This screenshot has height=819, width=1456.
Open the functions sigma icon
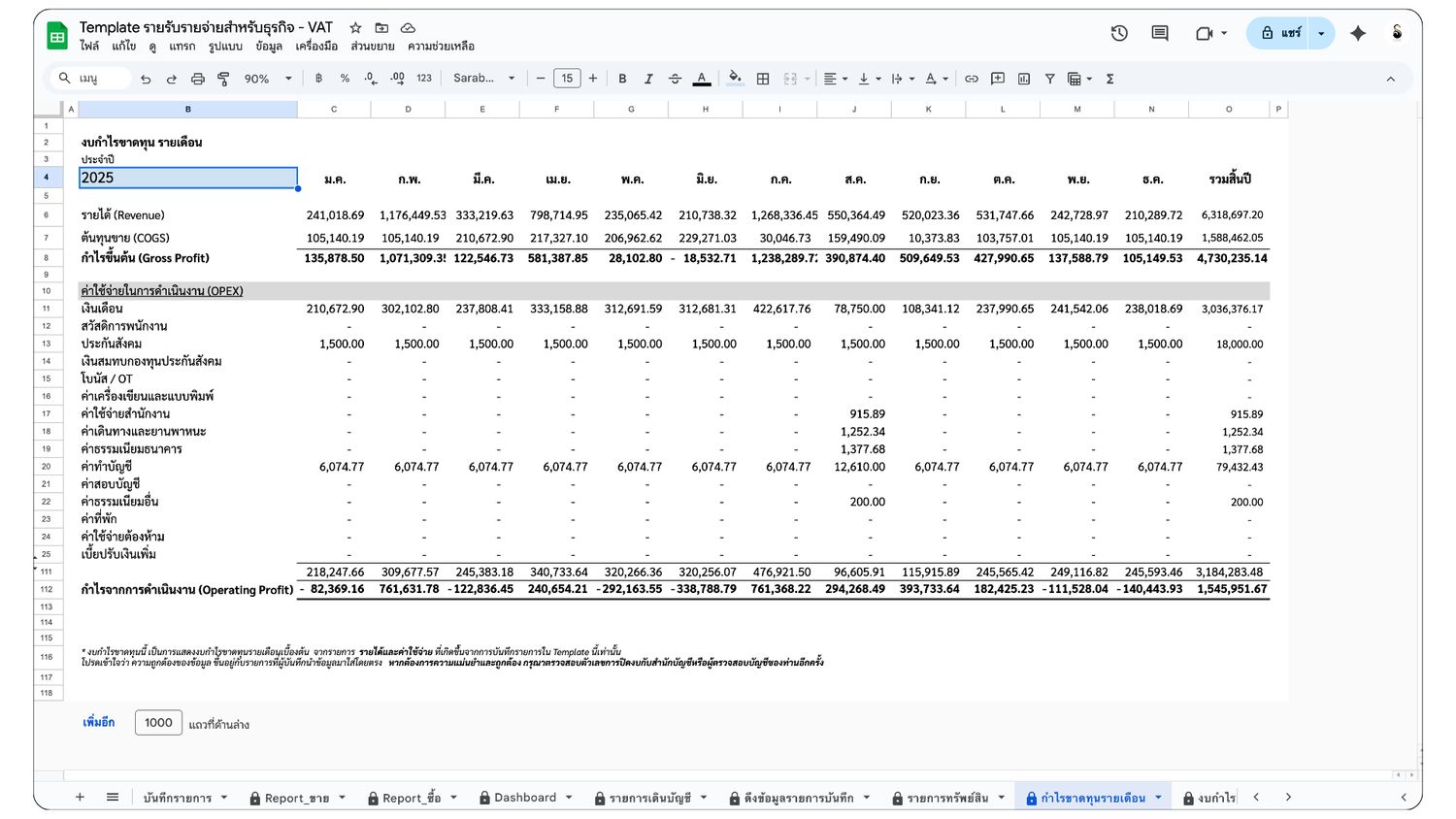(1109, 79)
